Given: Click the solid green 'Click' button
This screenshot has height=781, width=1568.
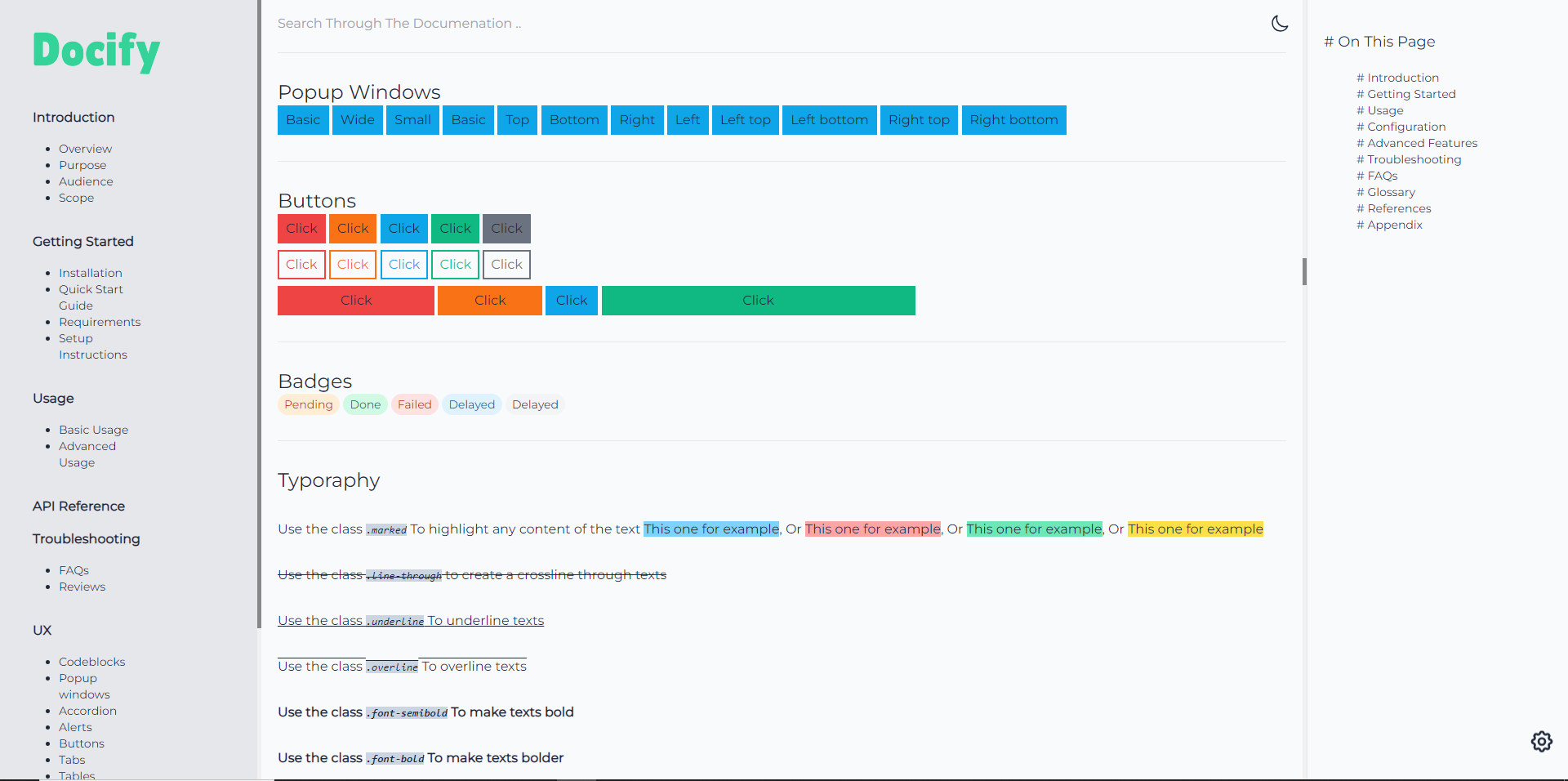Looking at the screenshot, I should coord(455,228).
